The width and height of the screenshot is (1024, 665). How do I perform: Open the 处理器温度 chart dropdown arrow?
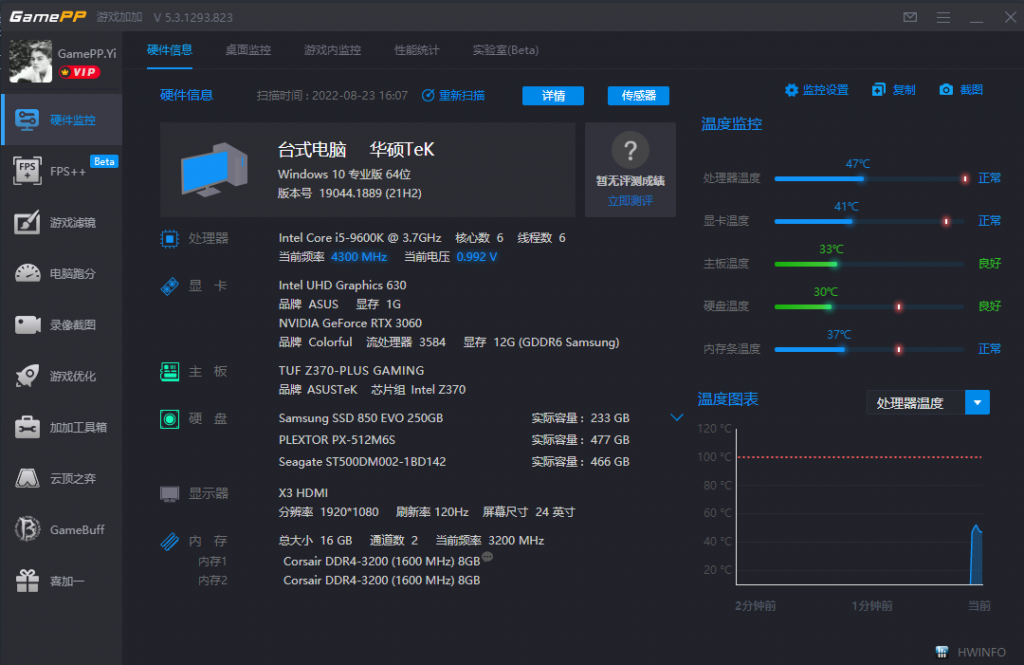(x=977, y=402)
